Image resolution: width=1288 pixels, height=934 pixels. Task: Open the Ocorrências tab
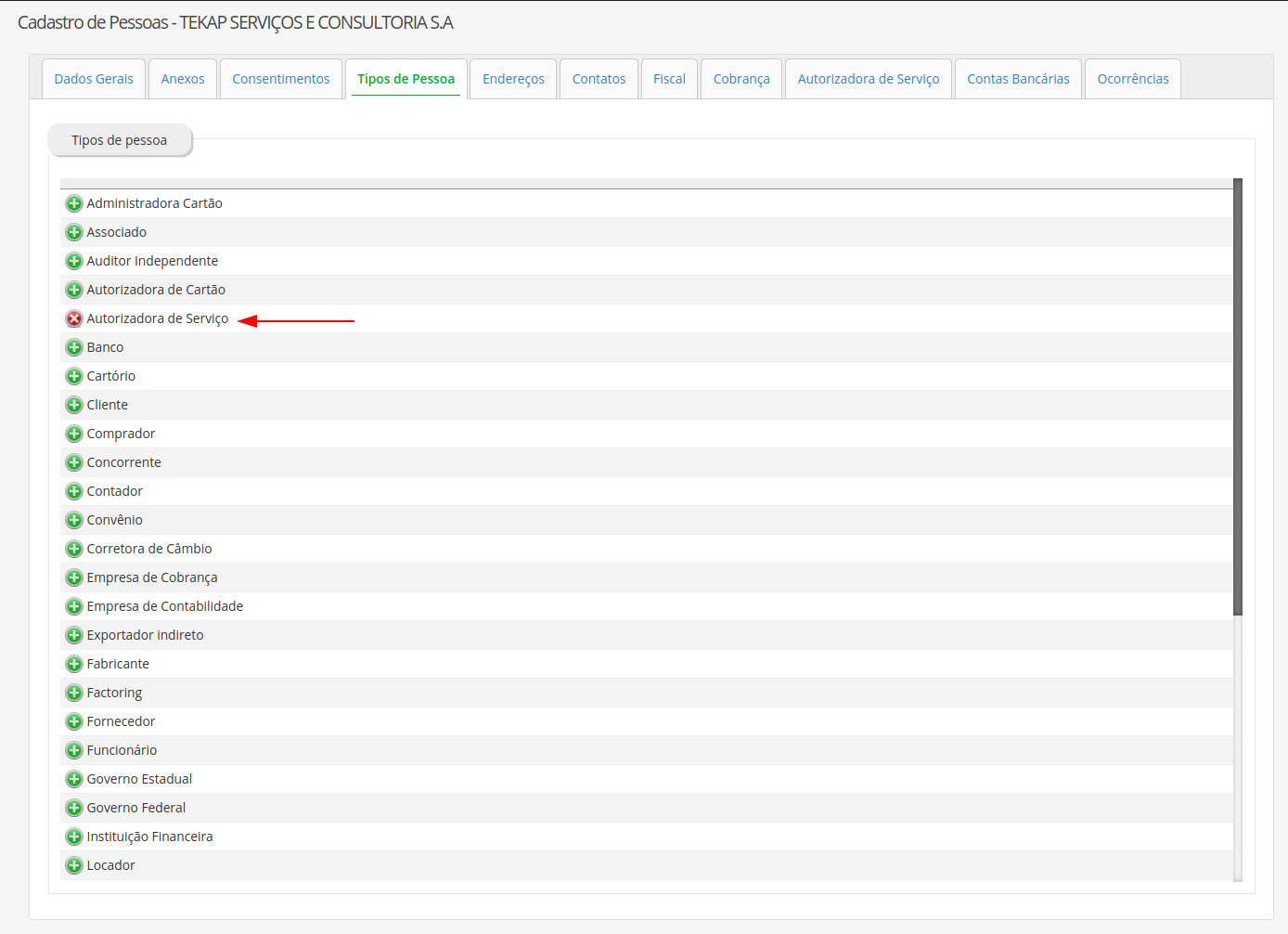pos(1132,79)
